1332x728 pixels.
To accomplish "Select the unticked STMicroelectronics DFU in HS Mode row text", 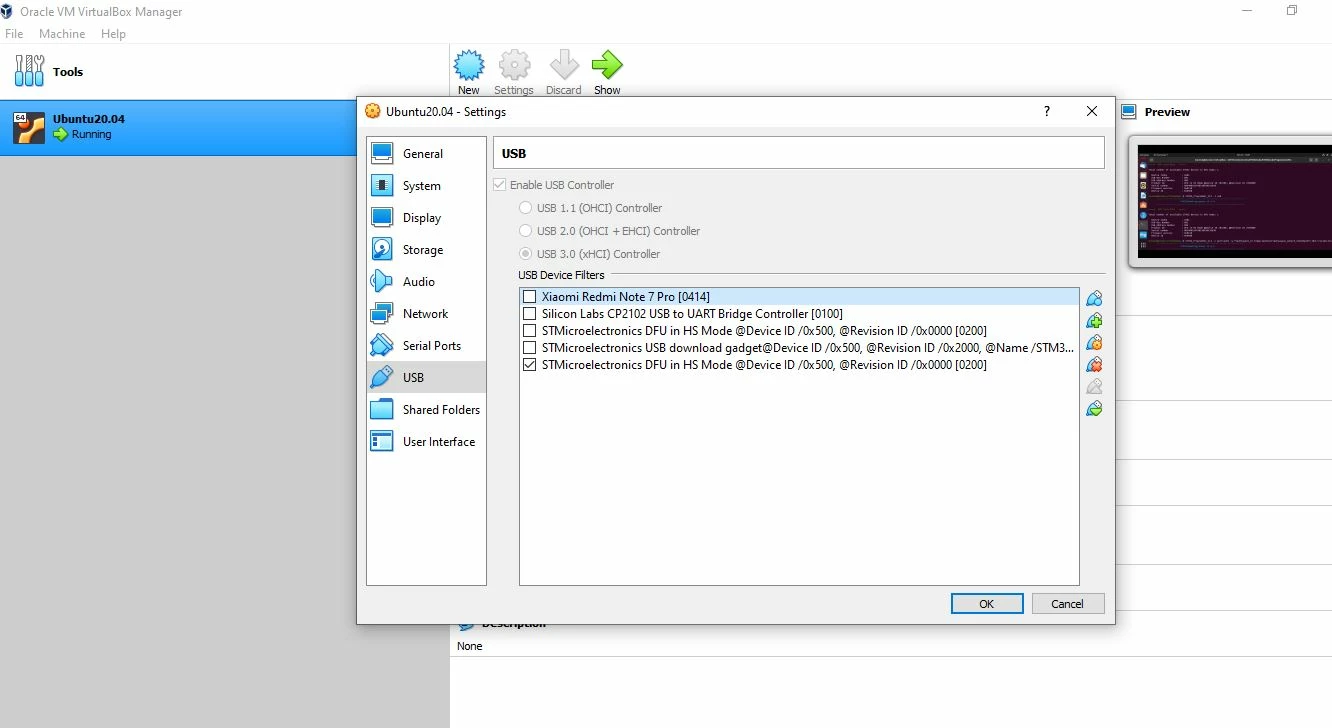I will (x=764, y=331).
